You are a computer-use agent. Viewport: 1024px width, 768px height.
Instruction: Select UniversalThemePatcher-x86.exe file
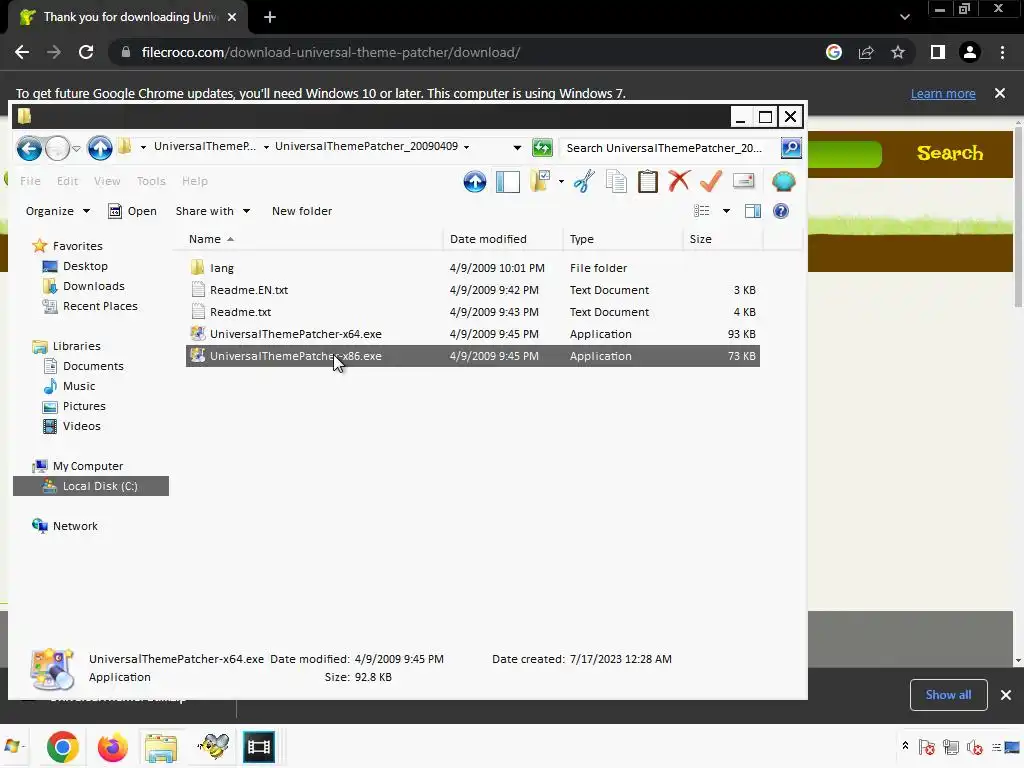[473, 356]
